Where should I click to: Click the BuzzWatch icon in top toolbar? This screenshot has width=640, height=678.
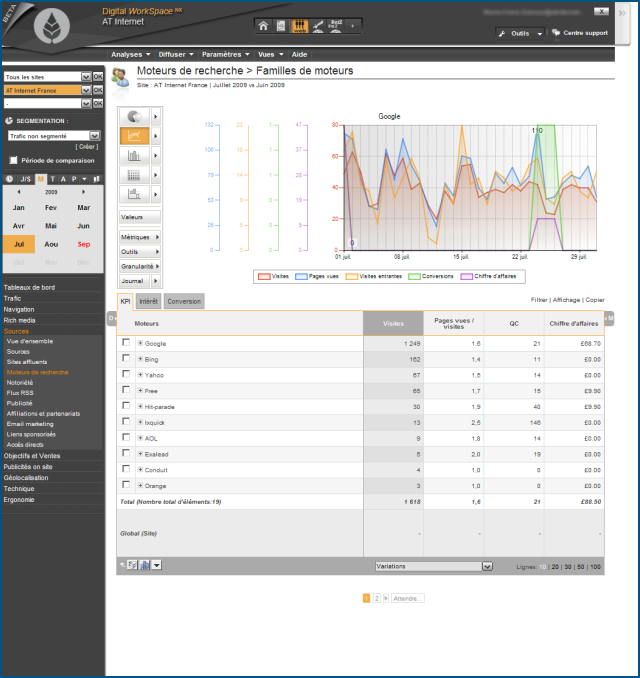tap(336, 26)
